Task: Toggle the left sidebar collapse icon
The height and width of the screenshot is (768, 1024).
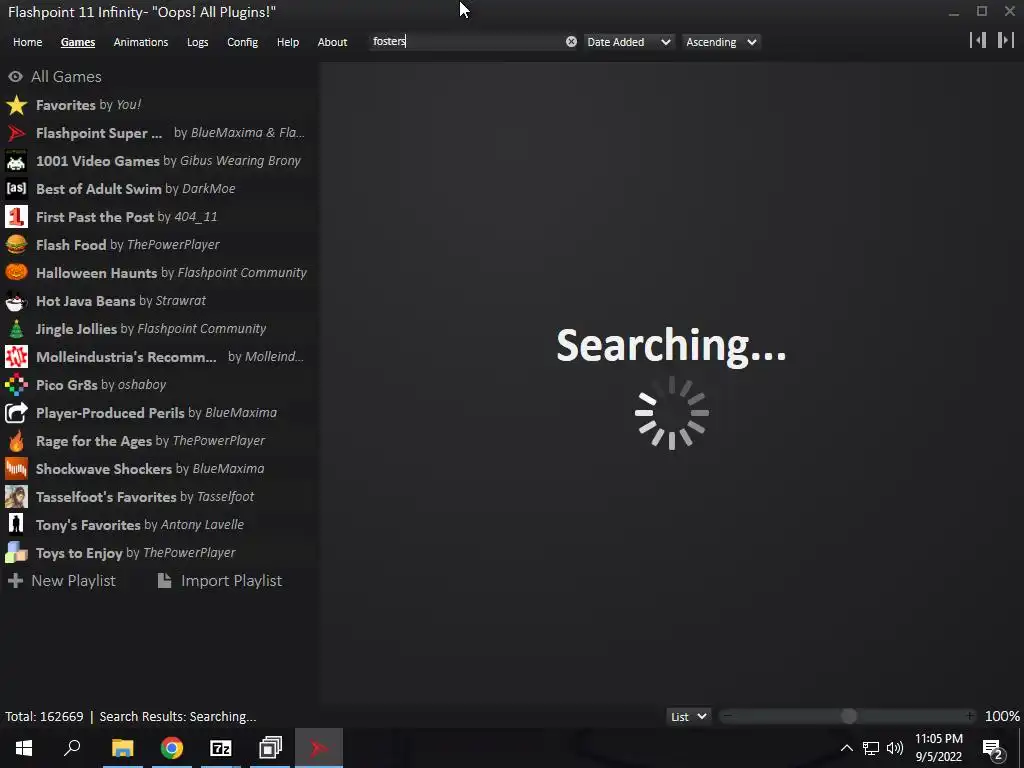Action: coord(978,40)
